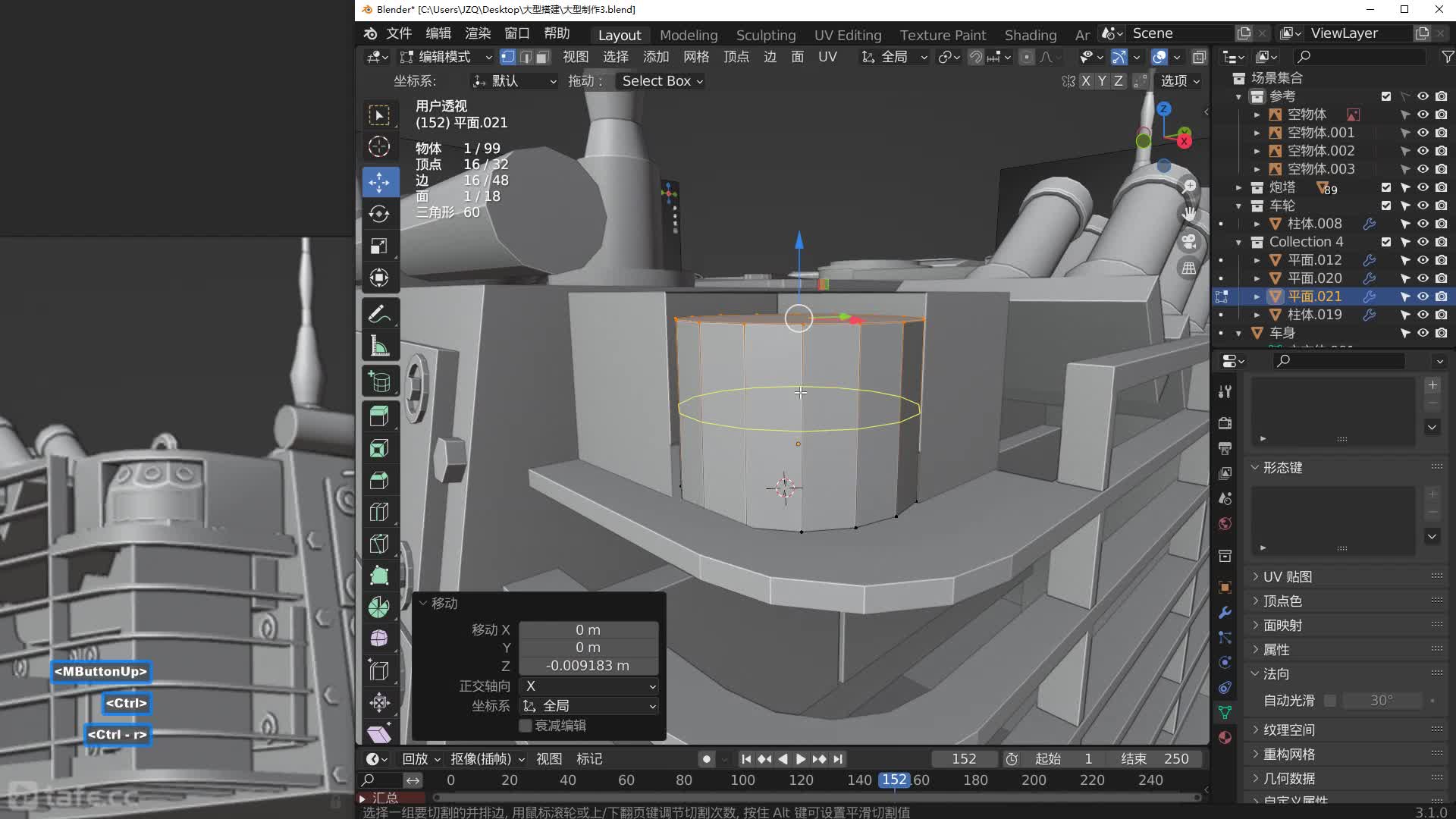
Task: Click the 移动 Z value field
Action: coord(588,666)
